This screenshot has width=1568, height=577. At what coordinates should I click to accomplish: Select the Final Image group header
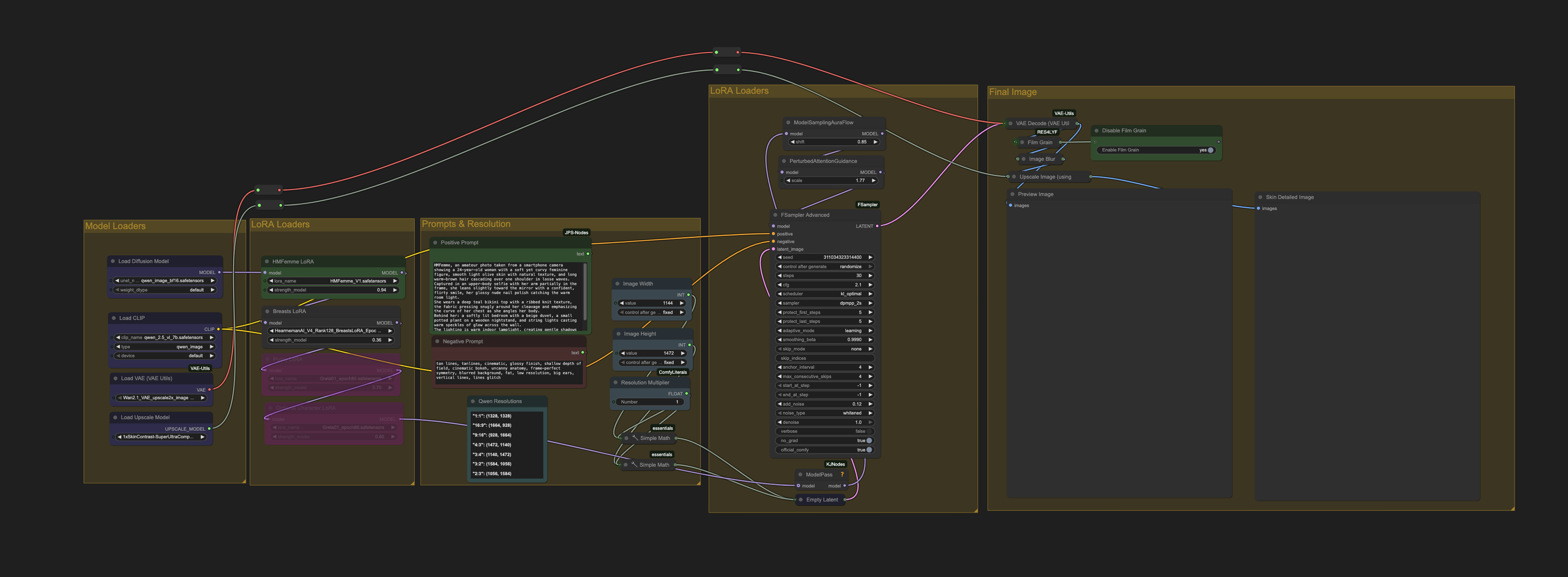[1012, 92]
